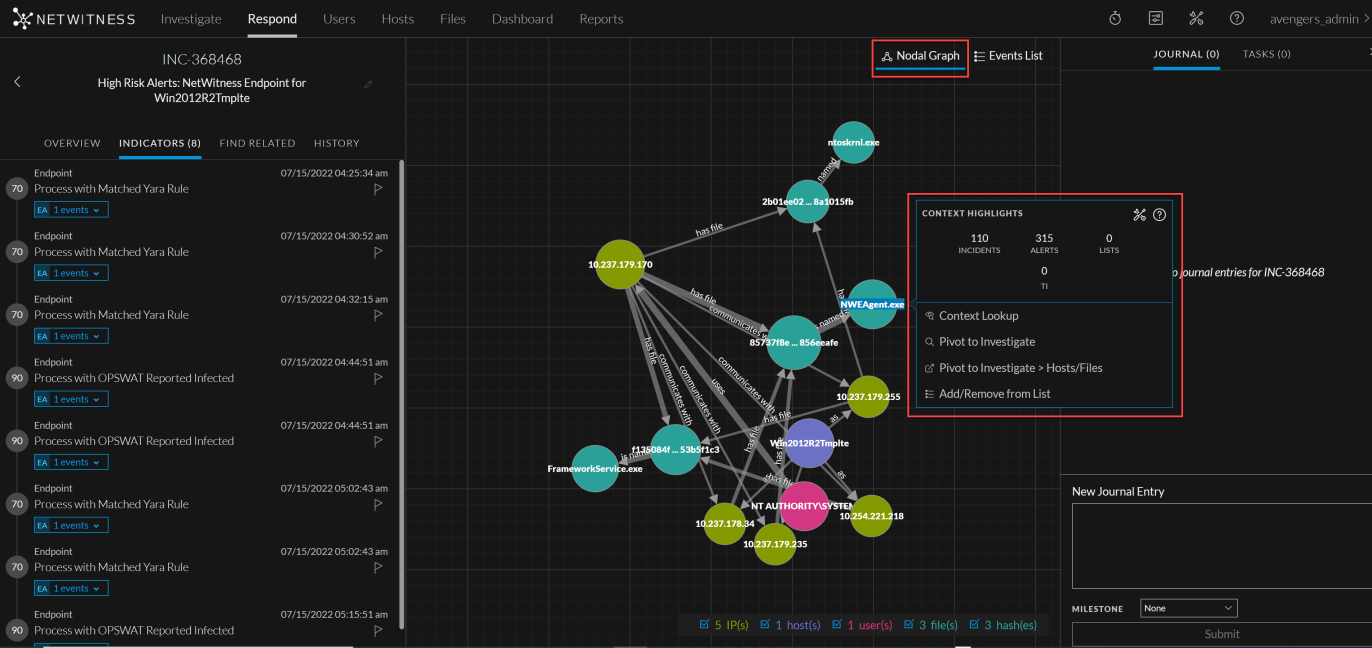Open the configure sliders icon in header
The height and width of the screenshot is (648, 1372).
(x=1156, y=19)
